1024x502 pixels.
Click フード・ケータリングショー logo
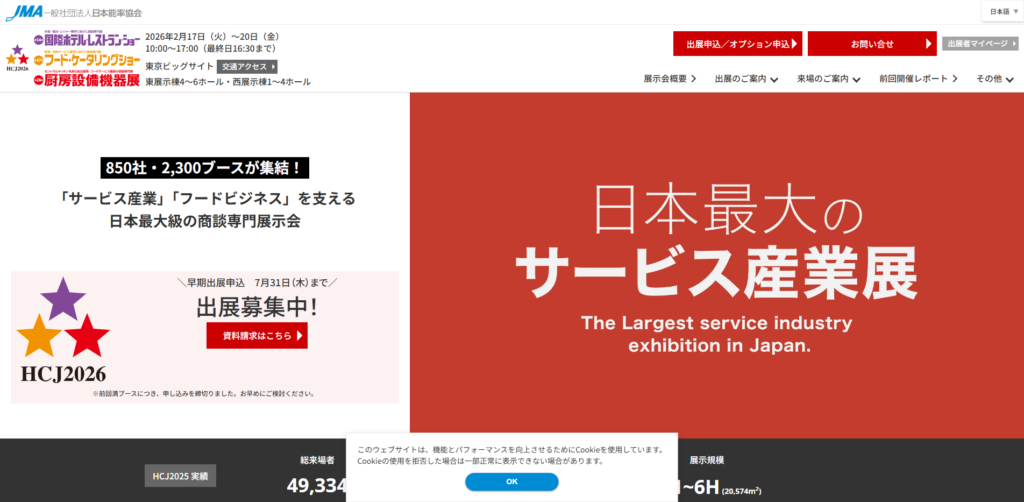(87, 60)
